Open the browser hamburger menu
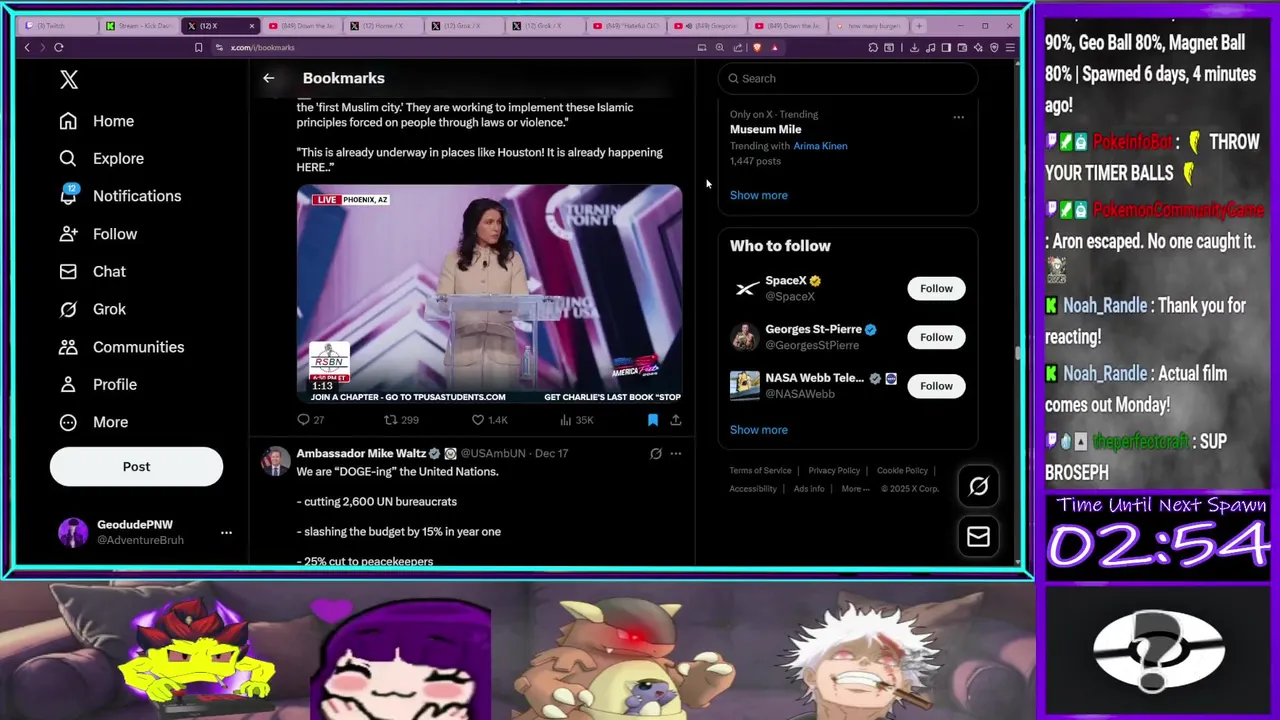This screenshot has height=720, width=1280. (x=1010, y=47)
